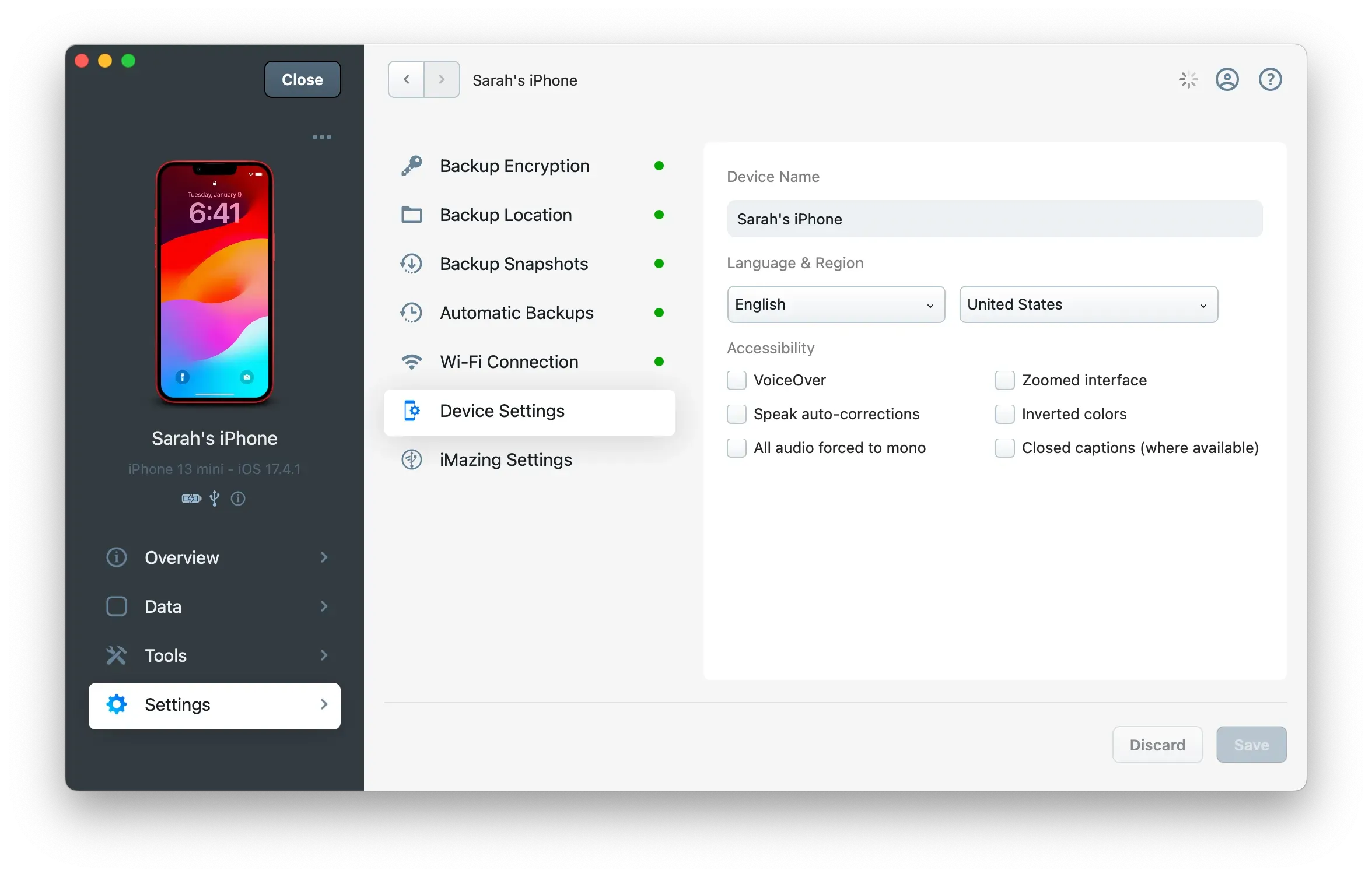This screenshot has height=877, width=1372.
Task: Expand the Tools section chevron
Action: (x=324, y=655)
